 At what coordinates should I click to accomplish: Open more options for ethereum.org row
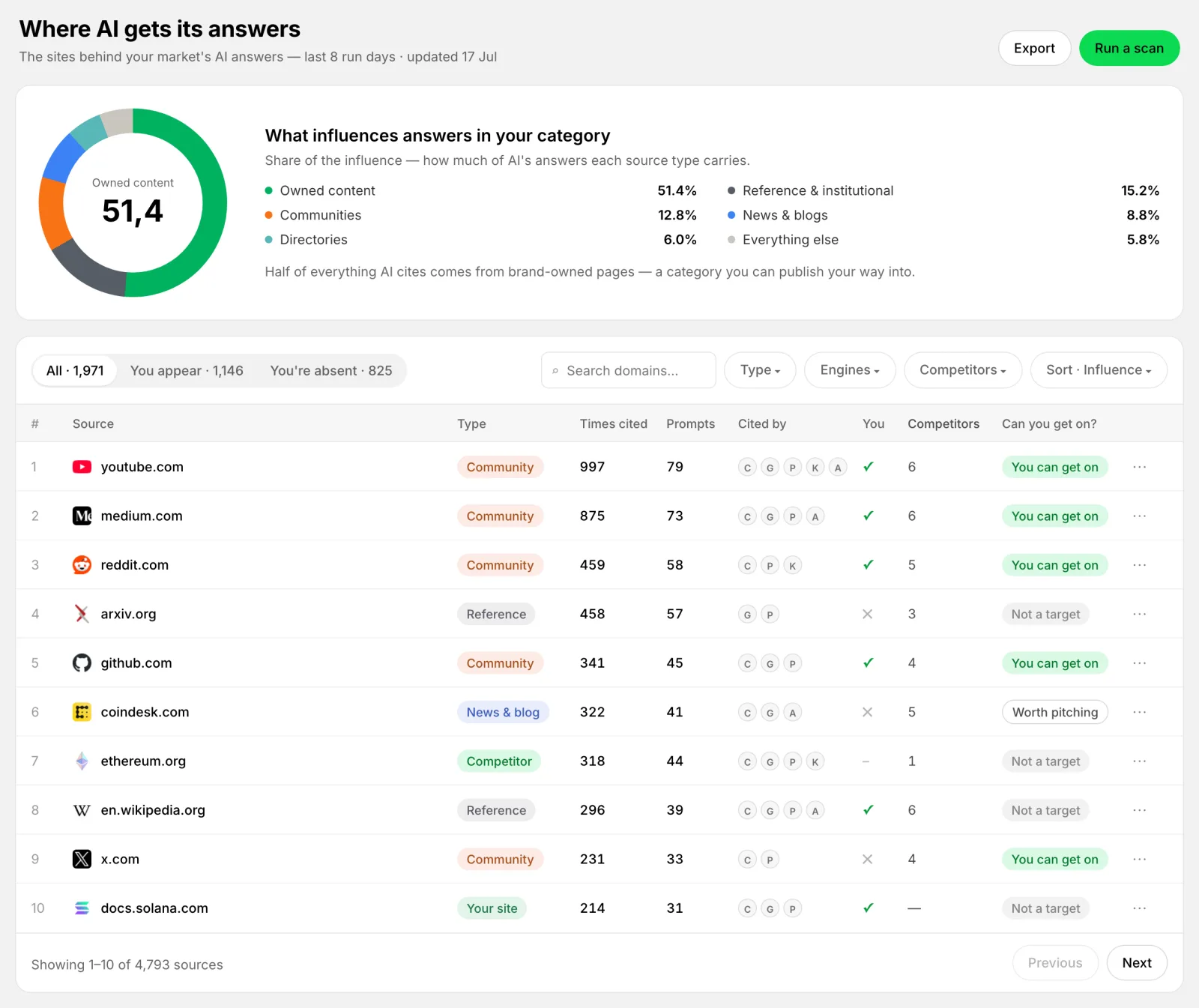coord(1140,761)
